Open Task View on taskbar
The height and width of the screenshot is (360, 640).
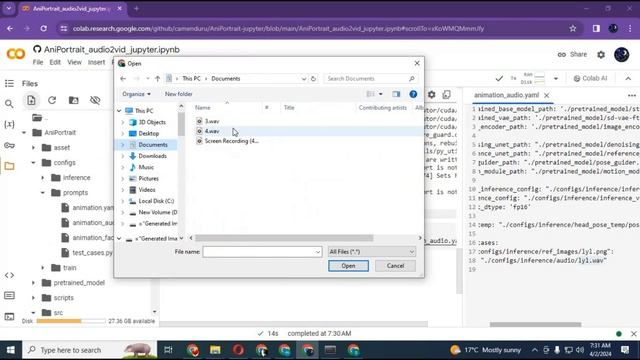coord(168,350)
